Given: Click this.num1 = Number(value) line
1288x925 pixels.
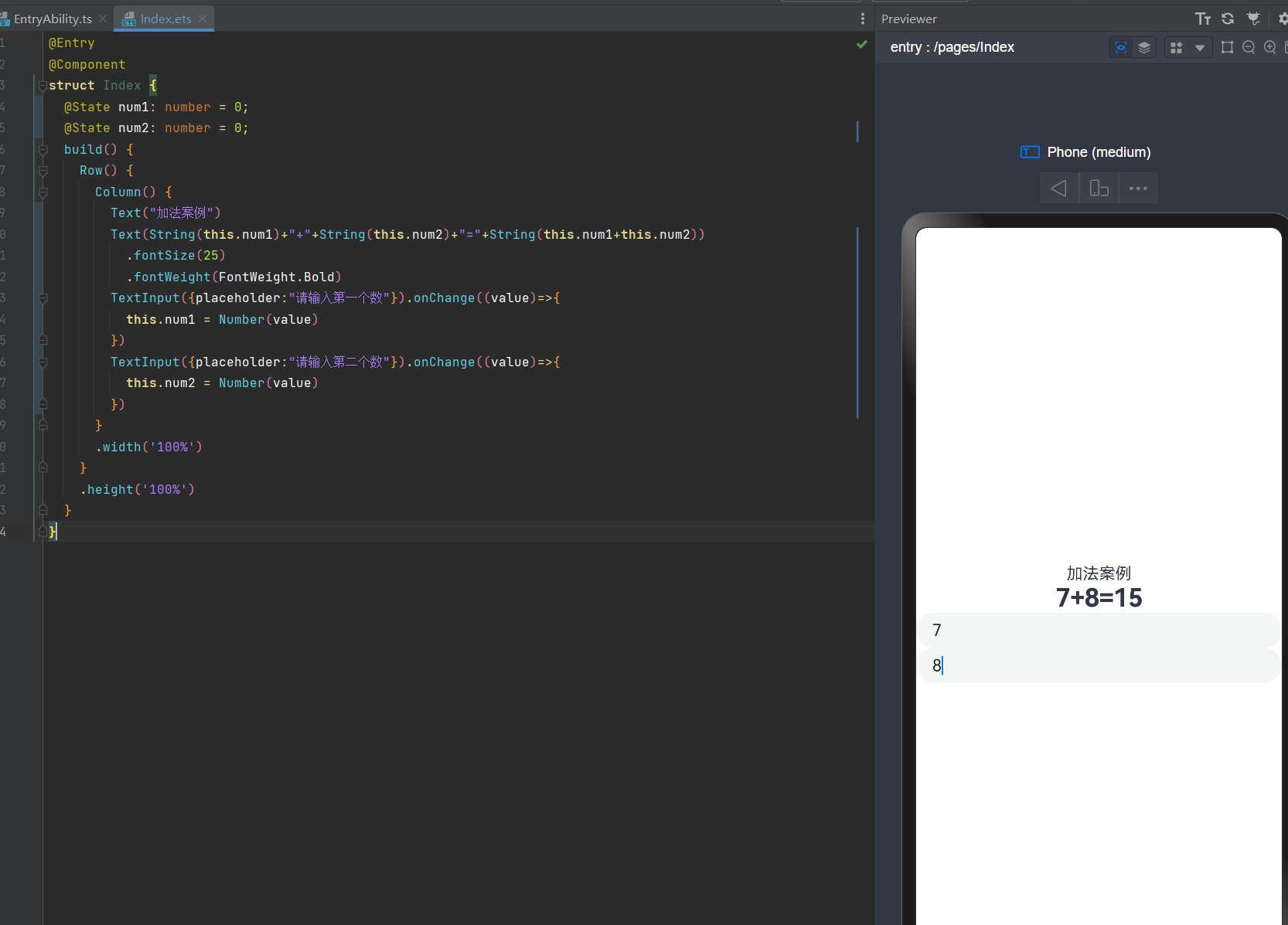Looking at the screenshot, I should click(x=222, y=320).
